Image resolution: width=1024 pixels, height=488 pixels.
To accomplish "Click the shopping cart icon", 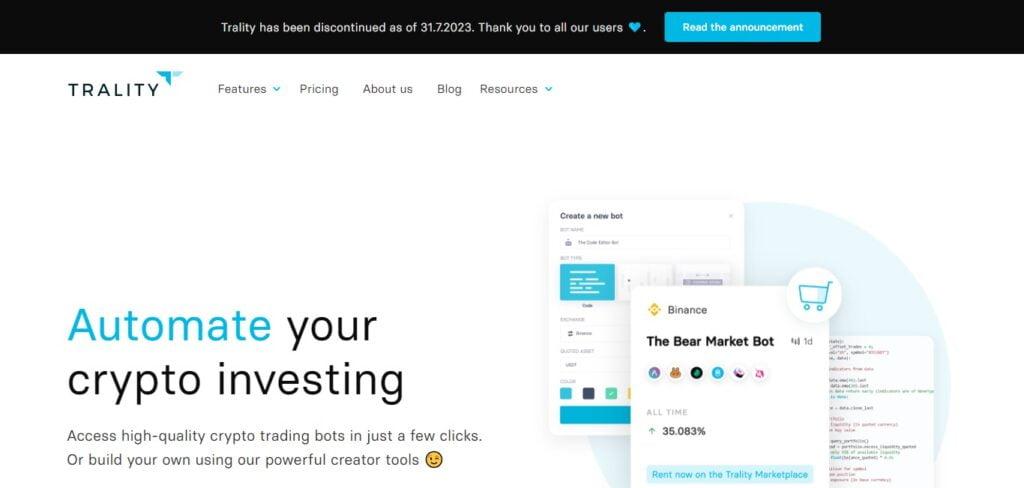I will (814, 296).
